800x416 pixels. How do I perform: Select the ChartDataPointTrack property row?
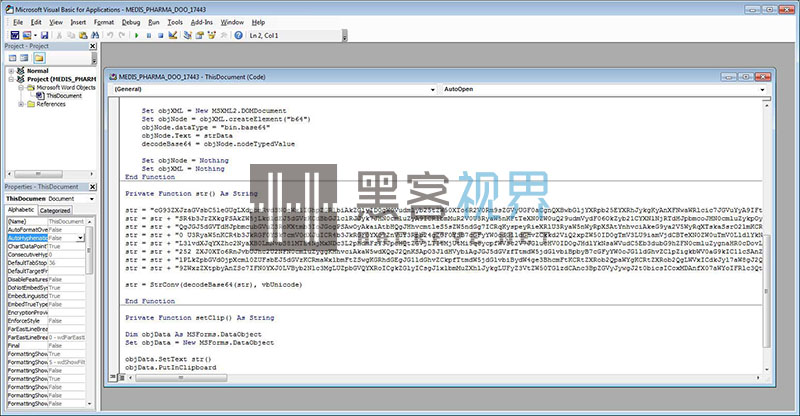click(46, 247)
